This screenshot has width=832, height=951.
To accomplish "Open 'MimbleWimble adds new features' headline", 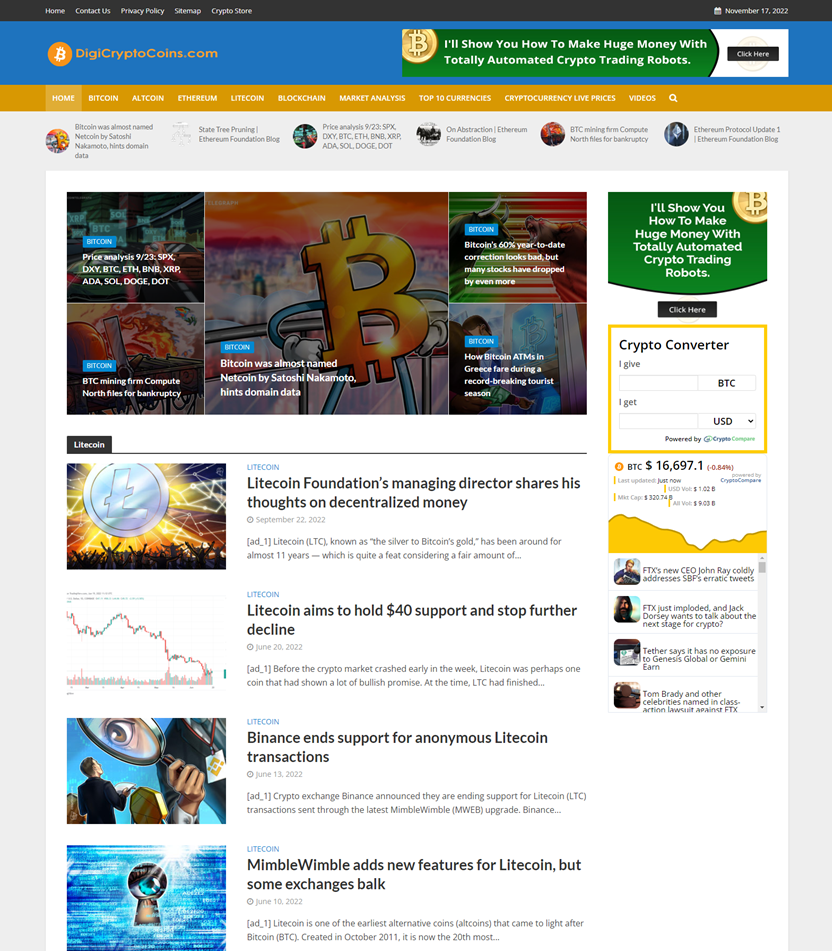I will tap(414, 875).
